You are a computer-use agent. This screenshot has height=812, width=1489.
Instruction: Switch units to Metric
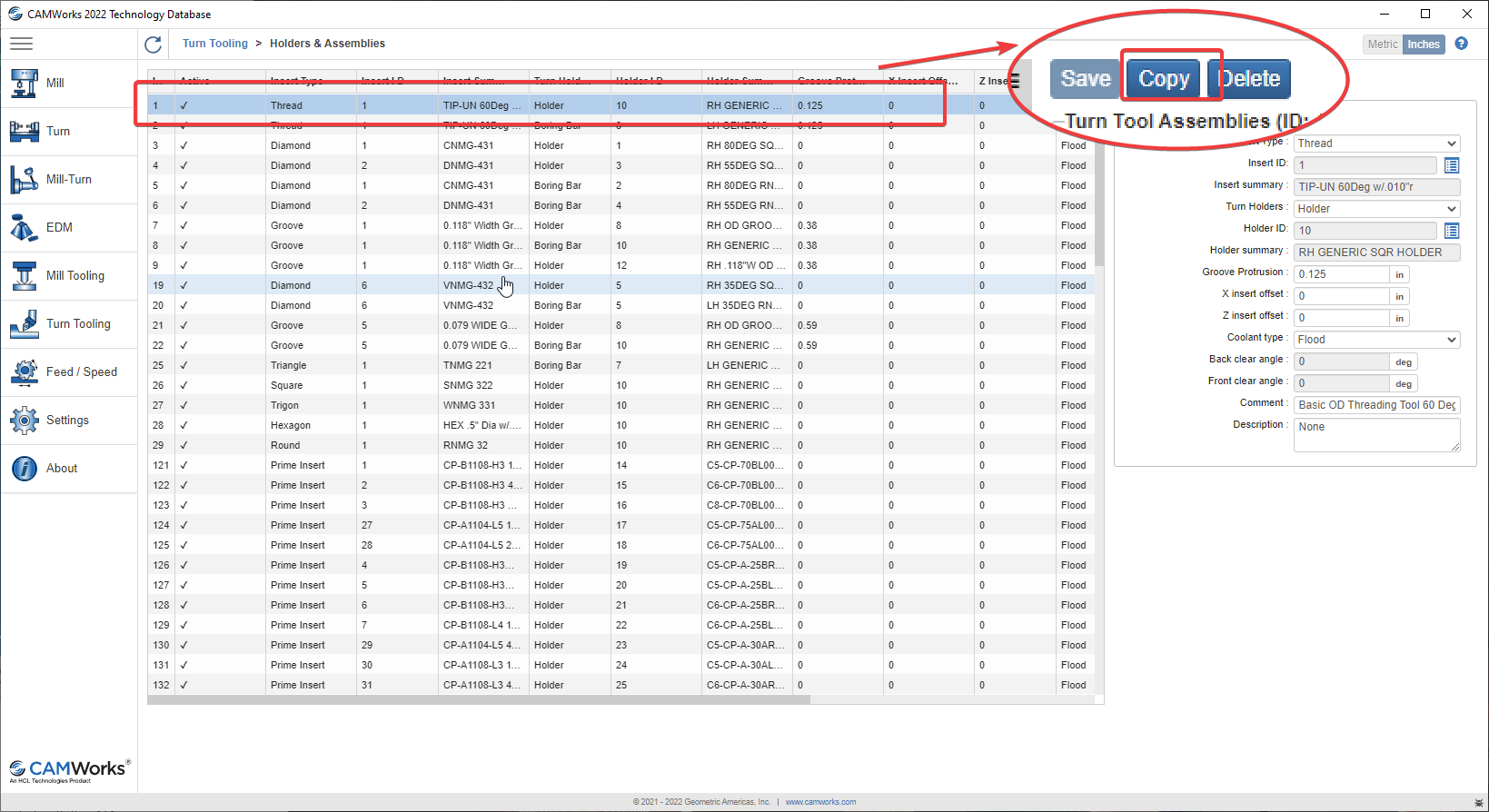(x=1383, y=45)
